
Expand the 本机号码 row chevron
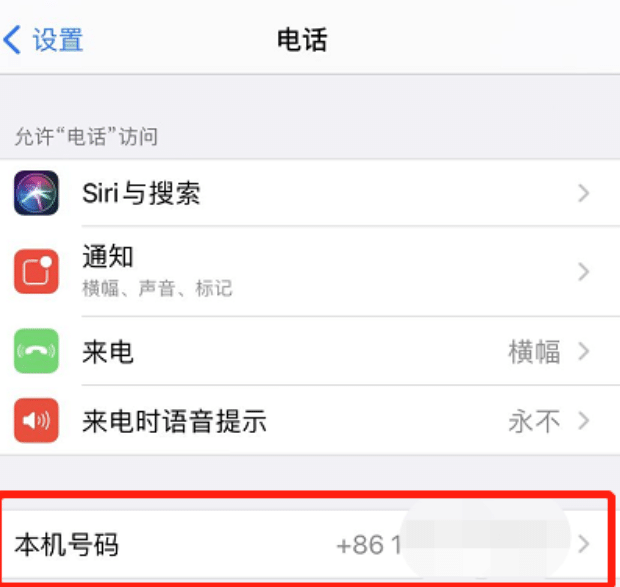tap(584, 544)
